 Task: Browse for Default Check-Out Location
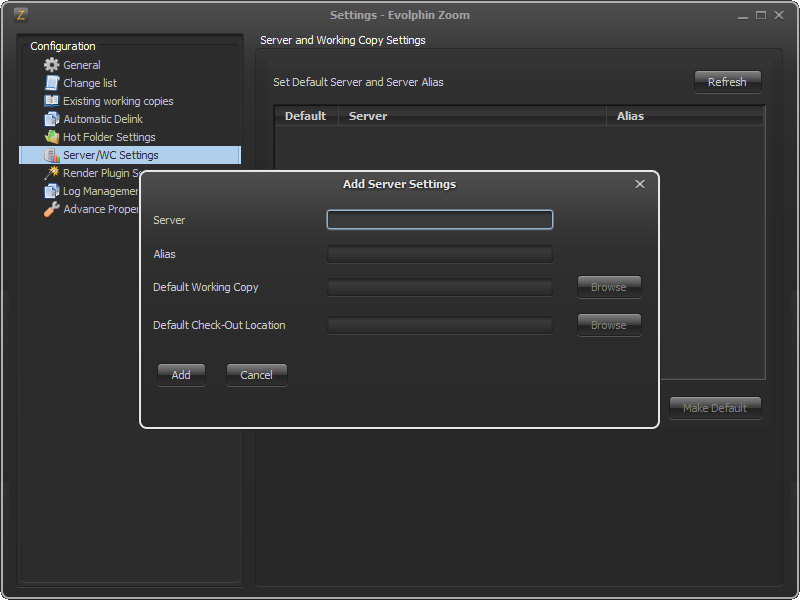coord(608,325)
